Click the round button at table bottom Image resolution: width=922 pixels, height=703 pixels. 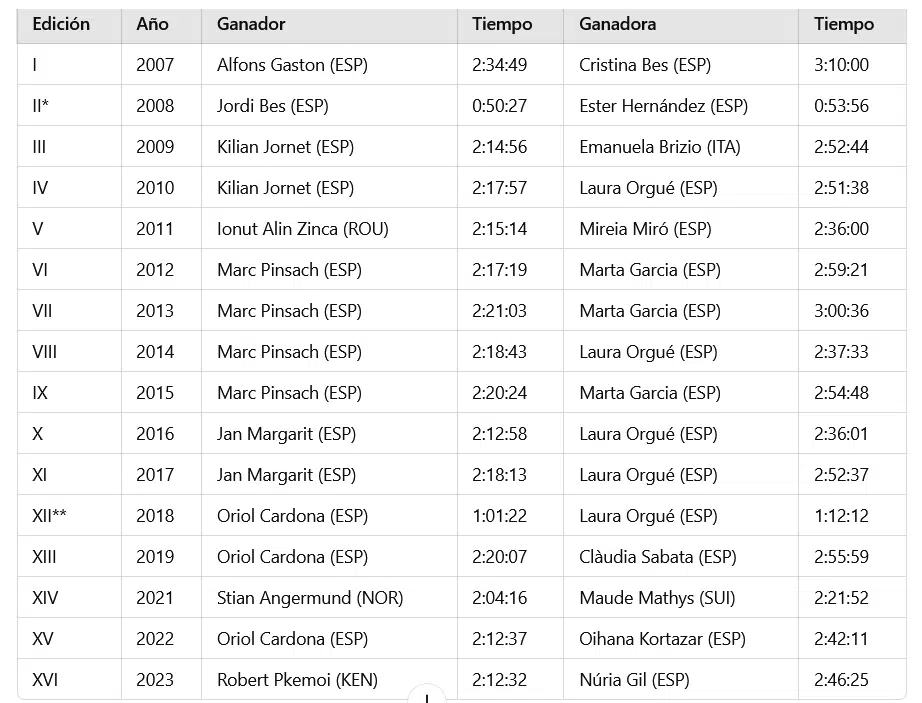(427, 697)
